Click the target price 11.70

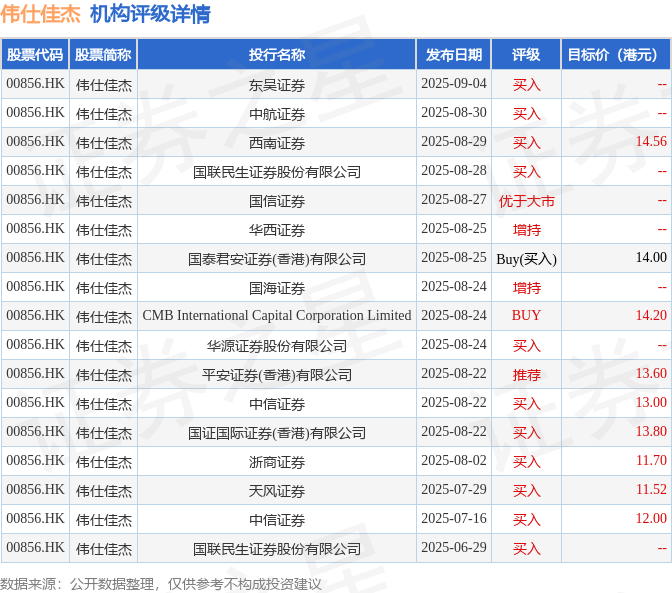coord(651,460)
